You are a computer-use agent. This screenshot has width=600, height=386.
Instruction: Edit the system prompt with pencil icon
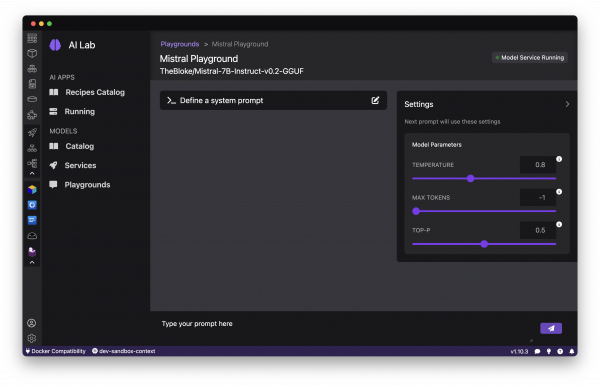tap(375, 100)
